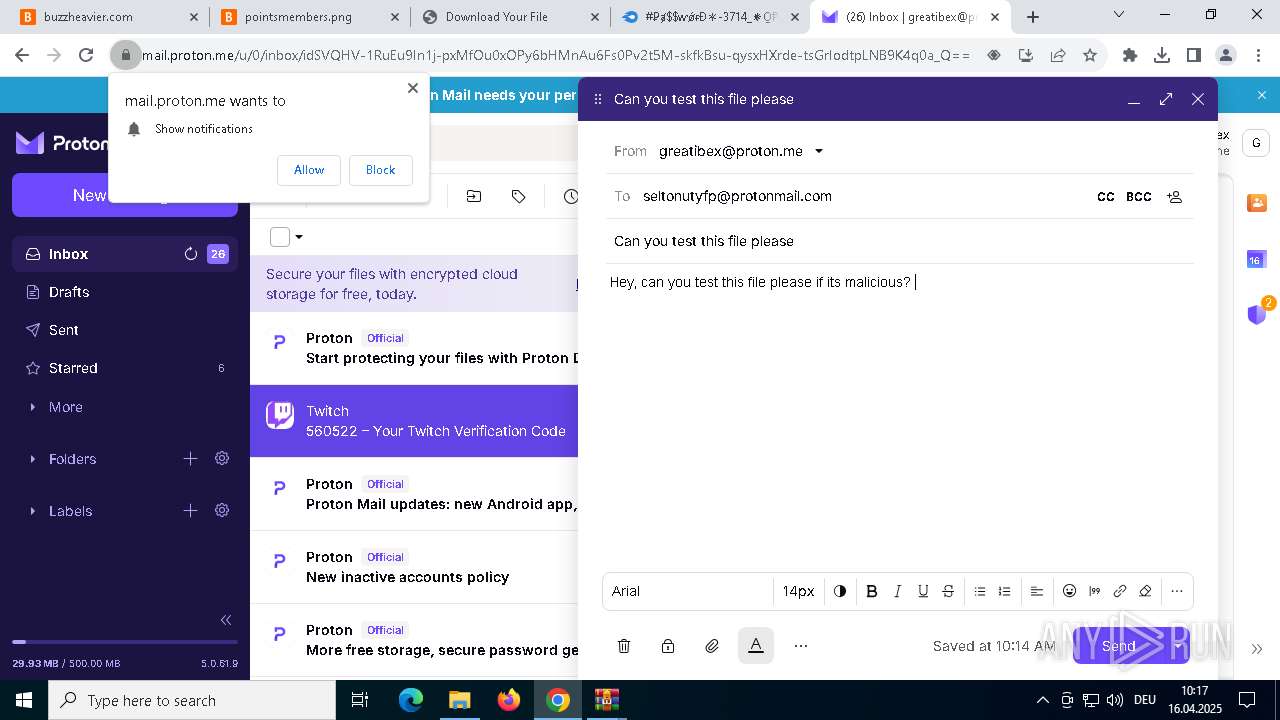Clear text formatting with eraser
The width and height of the screenshot is (1280, 720).
coord(1145,591)
